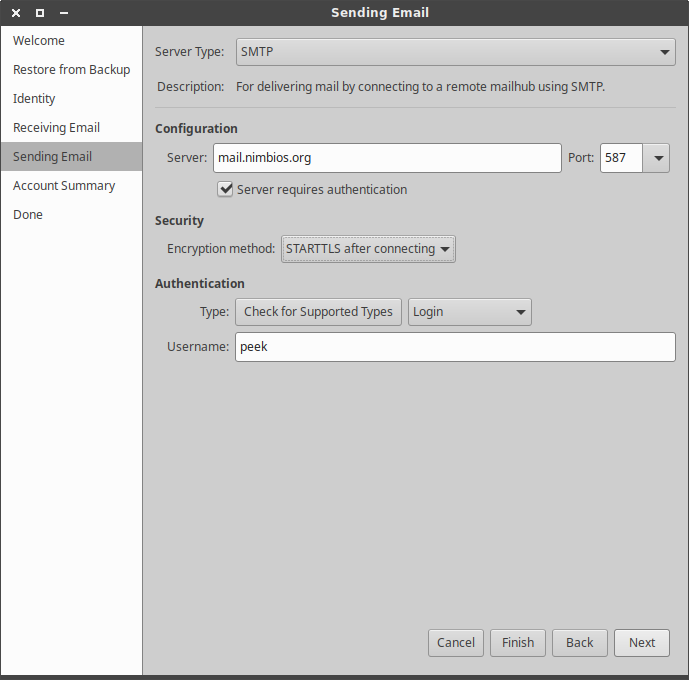689x680 pixels.
Task: Open the Login authentication type dropdown
Action: click(x=469, y=312)
